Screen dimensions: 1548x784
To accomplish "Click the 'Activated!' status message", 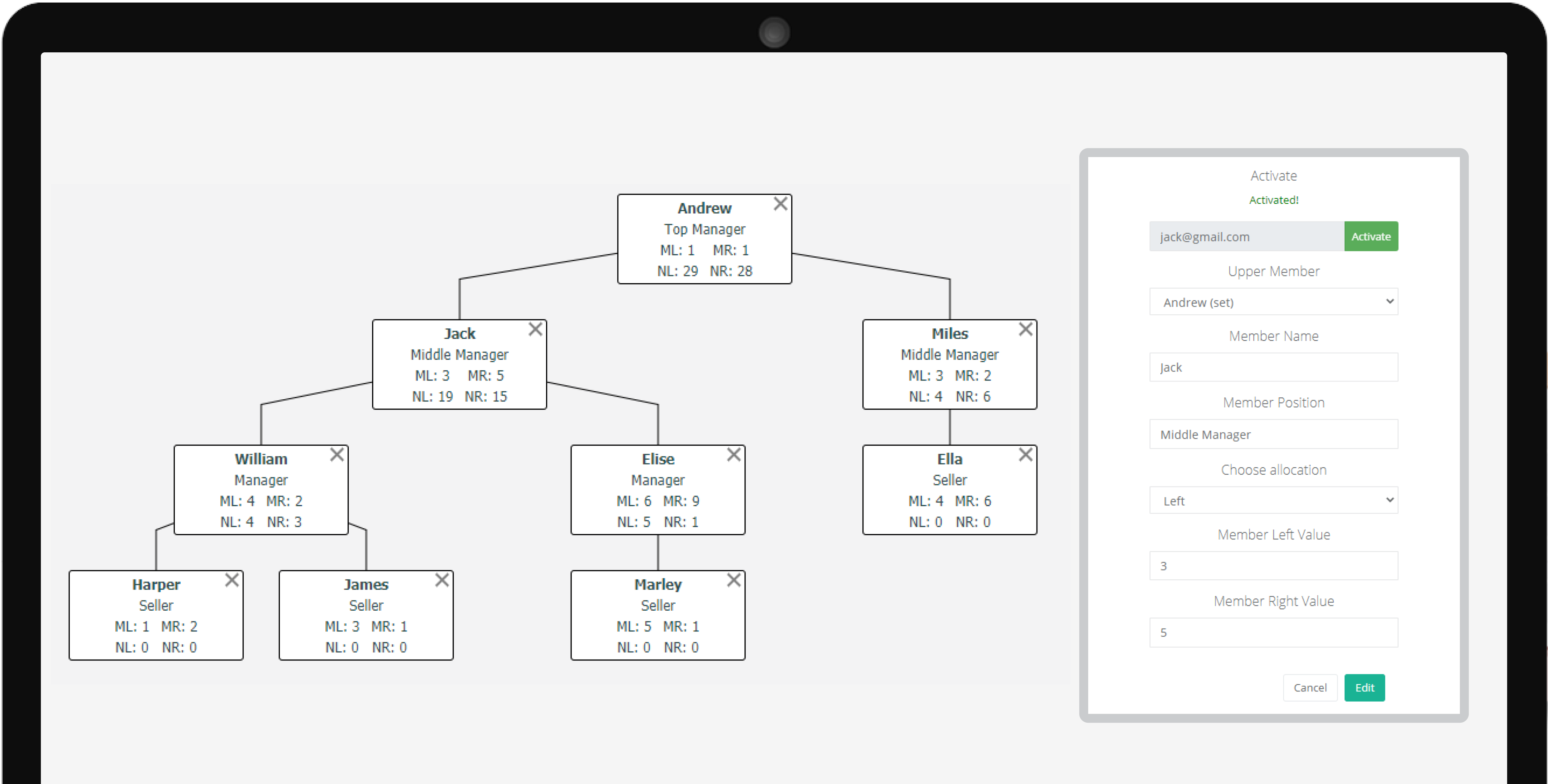I will [1273, 200].
